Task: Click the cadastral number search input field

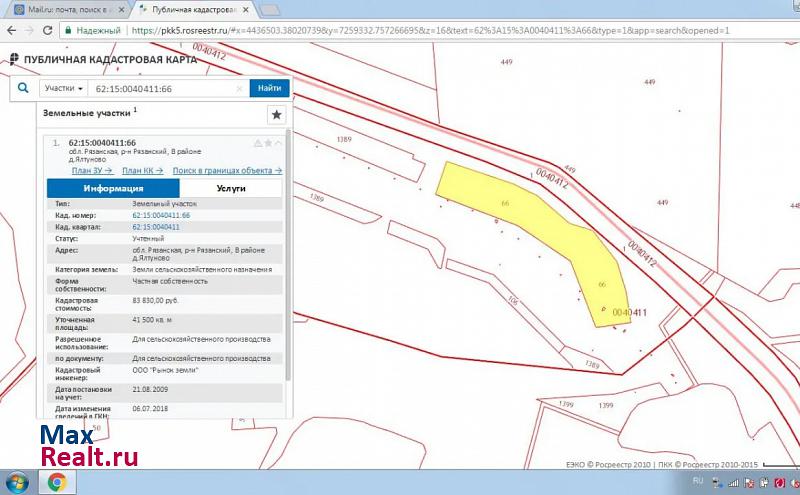Action: click(x=160, y=89)
